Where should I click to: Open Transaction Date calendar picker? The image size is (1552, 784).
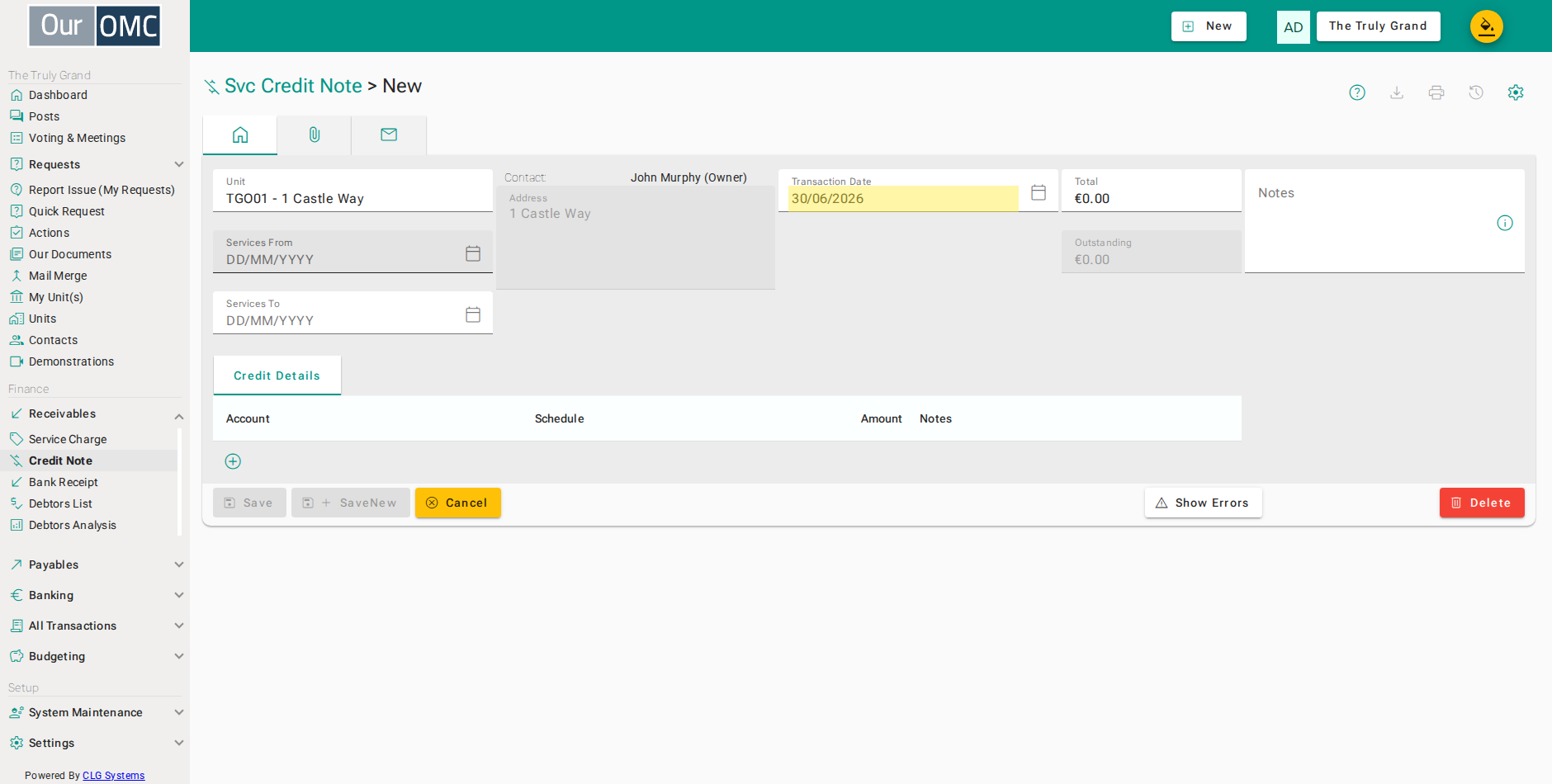click(1039, 192)
